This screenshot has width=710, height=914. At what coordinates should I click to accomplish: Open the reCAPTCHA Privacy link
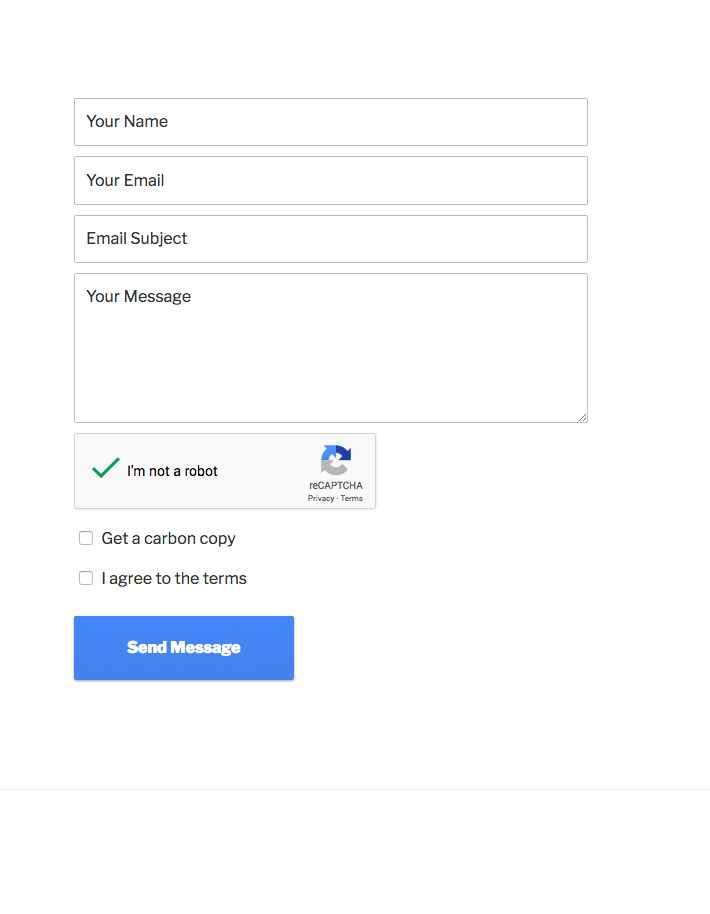click(320, 498)
